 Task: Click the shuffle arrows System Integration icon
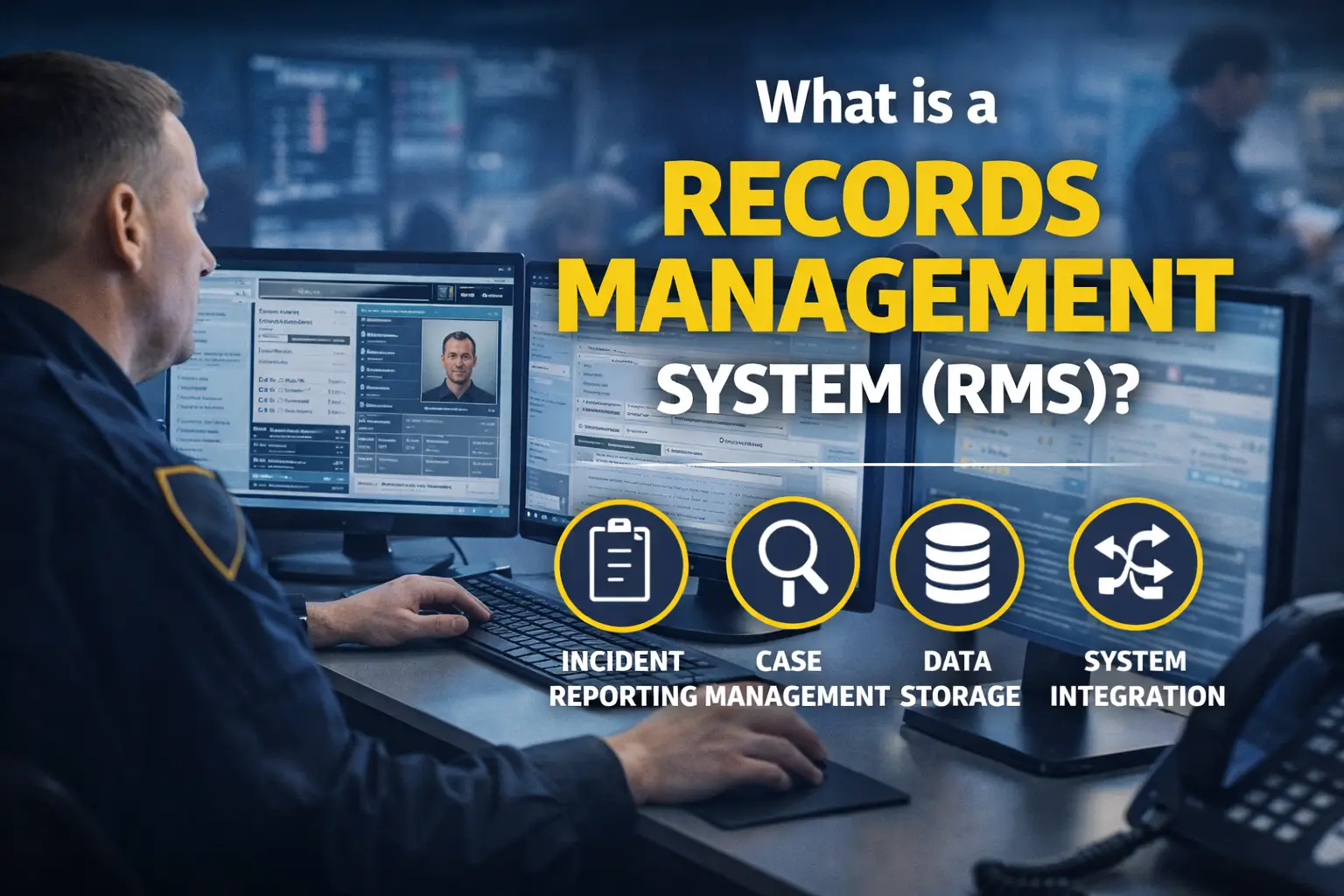1135,565
